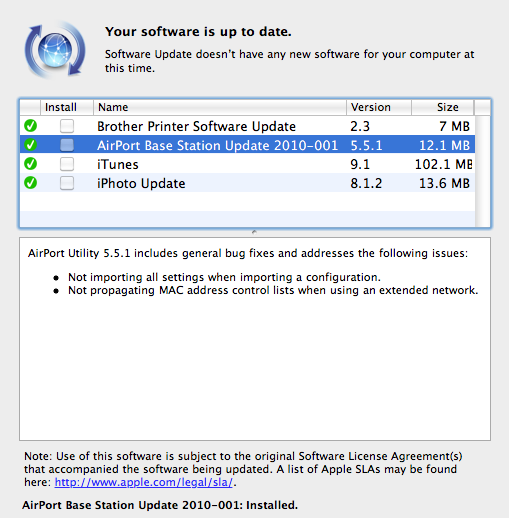The height and width of the screenshot is (518, 509).
Task: Click 'AirPort Base Station Update 2010-001: Installed.' status
Action: [160, 505]
